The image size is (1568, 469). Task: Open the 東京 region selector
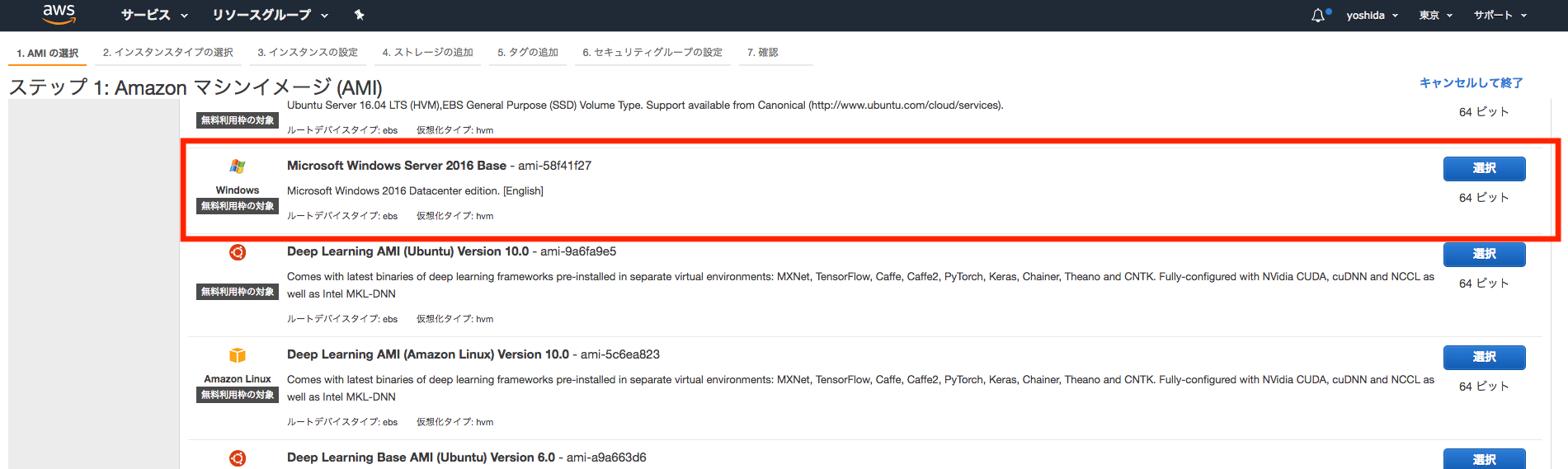pos(1436,15)
